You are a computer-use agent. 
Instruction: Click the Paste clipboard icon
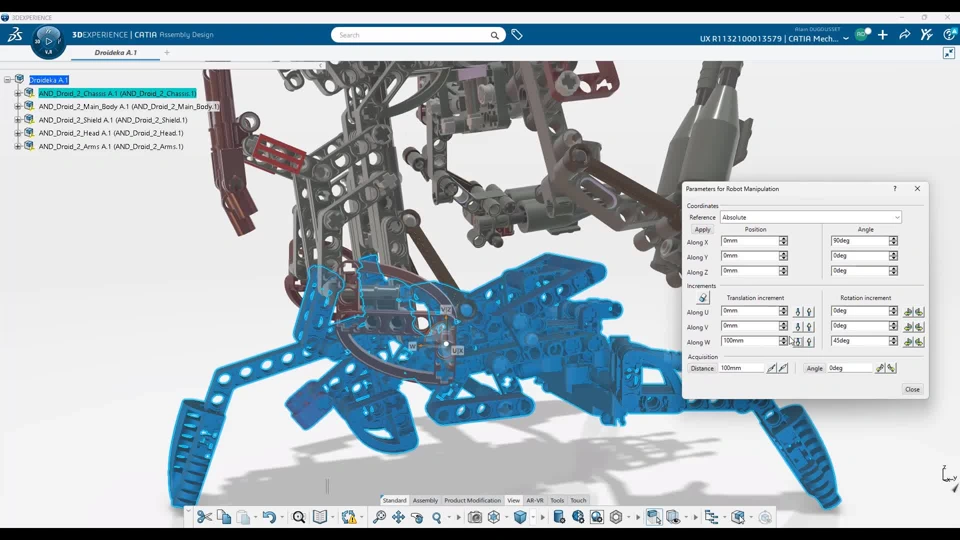click(x=243, y=517)
